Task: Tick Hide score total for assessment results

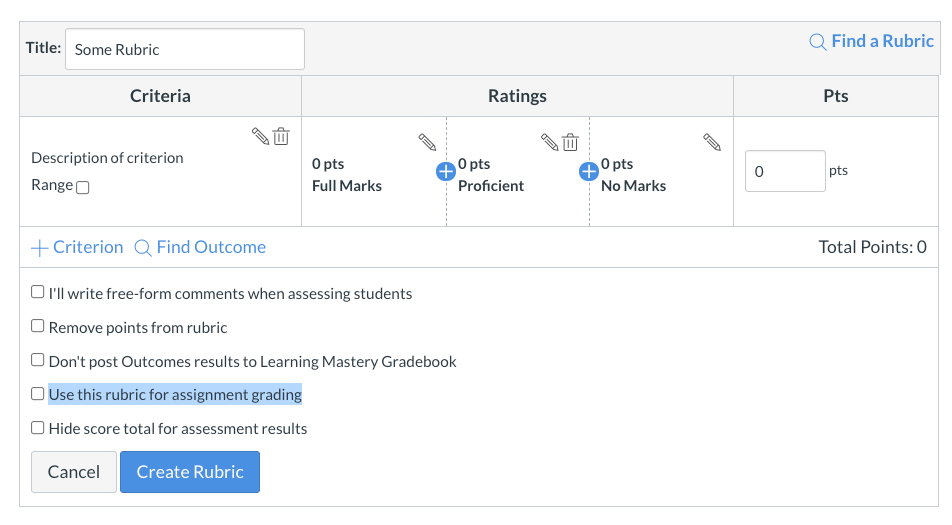Action: [38, 428]
